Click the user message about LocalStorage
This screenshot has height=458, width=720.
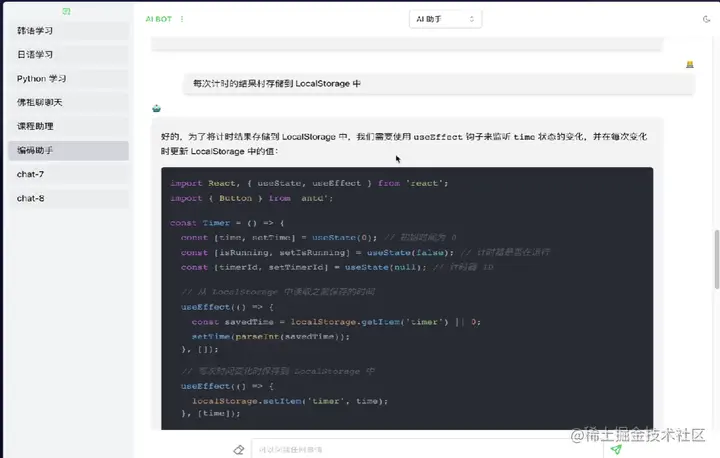[x=439, y=84]
